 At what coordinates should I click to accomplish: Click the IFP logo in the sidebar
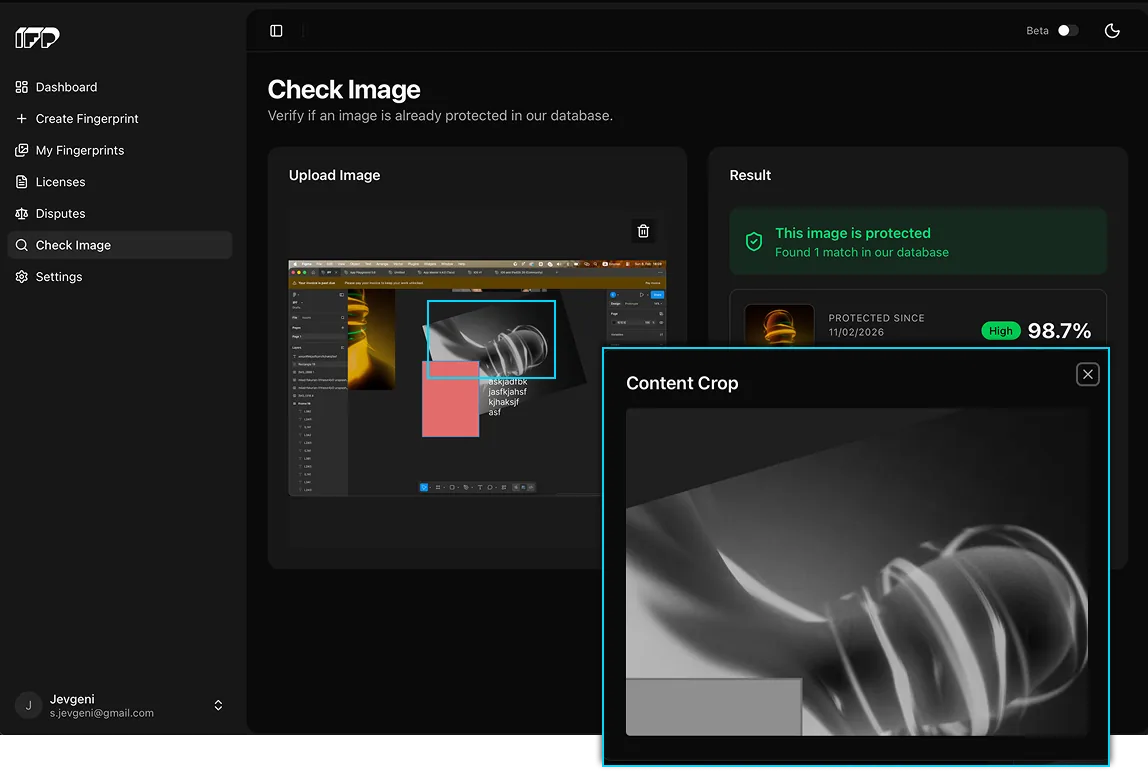(37, 37)
